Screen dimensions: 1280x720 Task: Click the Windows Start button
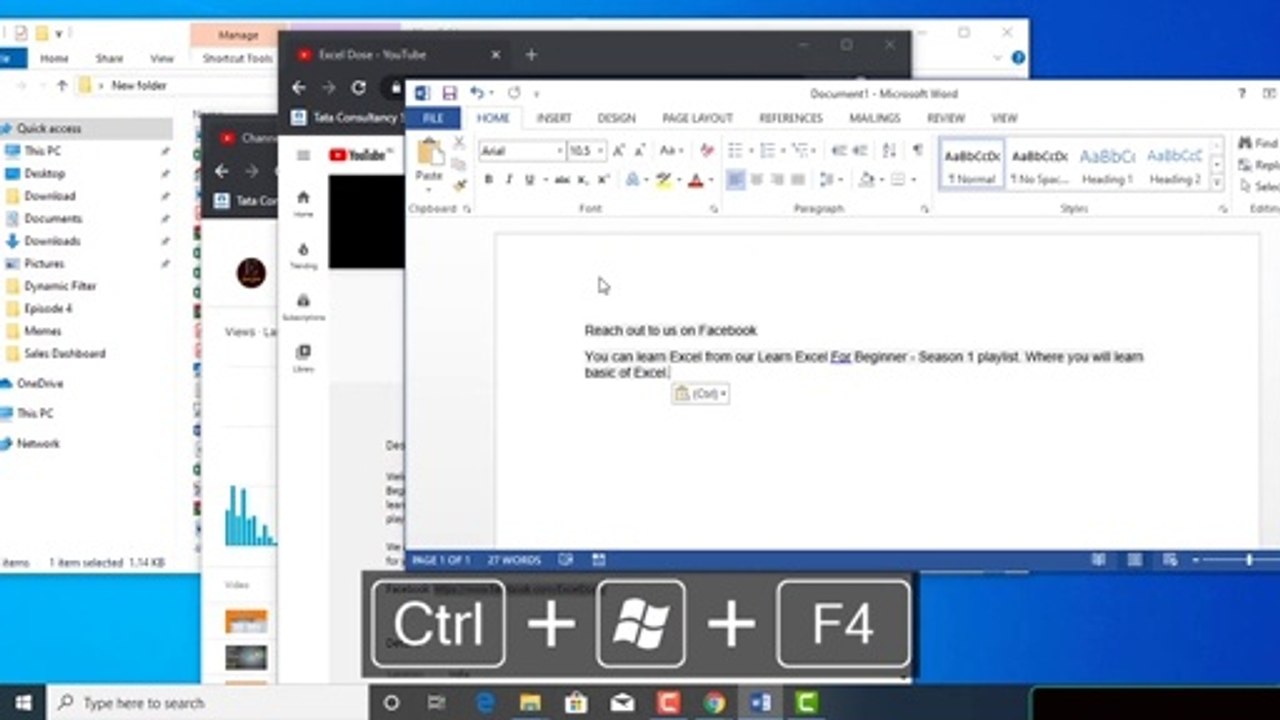click(22, 703)
